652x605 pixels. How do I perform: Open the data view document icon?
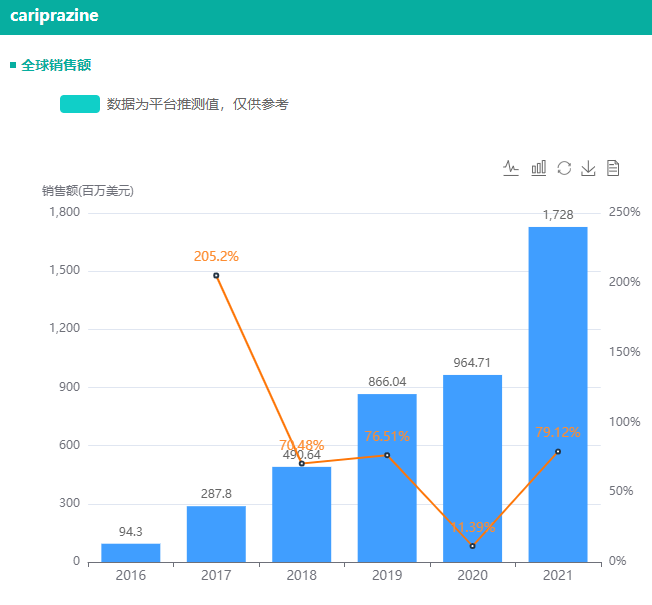tap(614, 168)
